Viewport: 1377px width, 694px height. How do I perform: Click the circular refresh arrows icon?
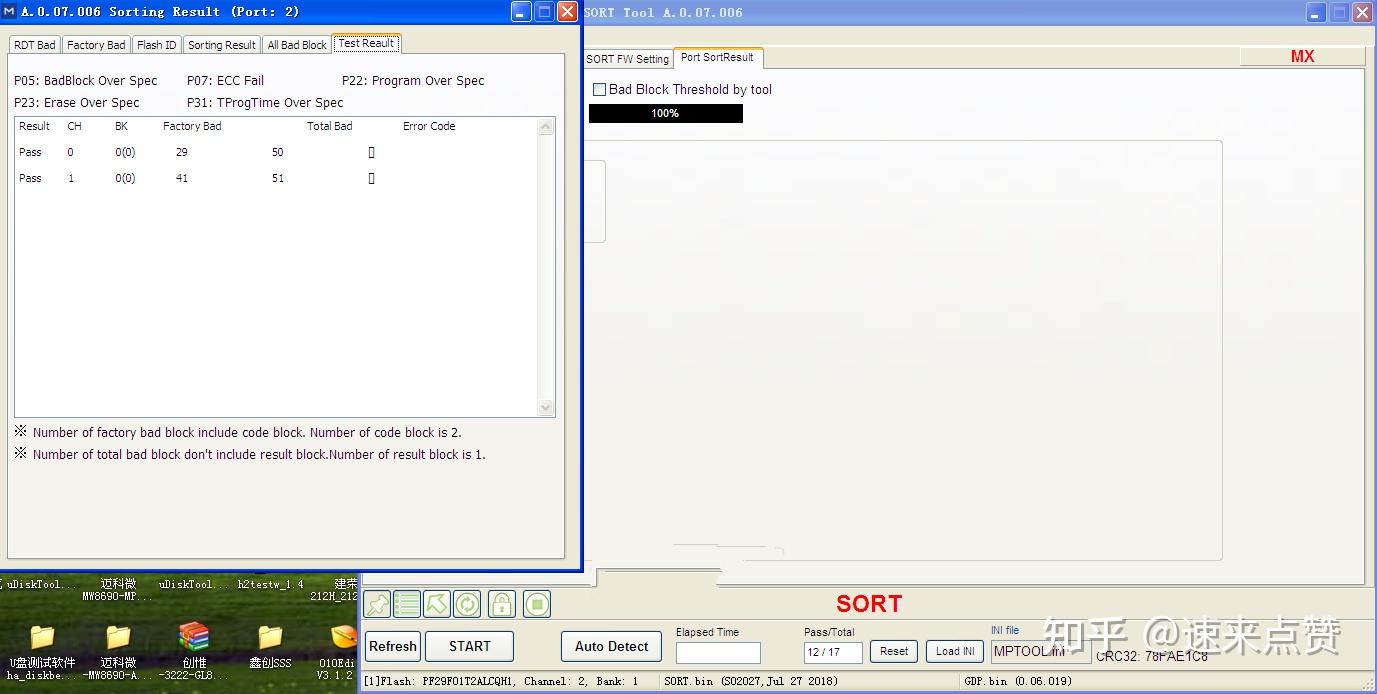pos(467,604)
